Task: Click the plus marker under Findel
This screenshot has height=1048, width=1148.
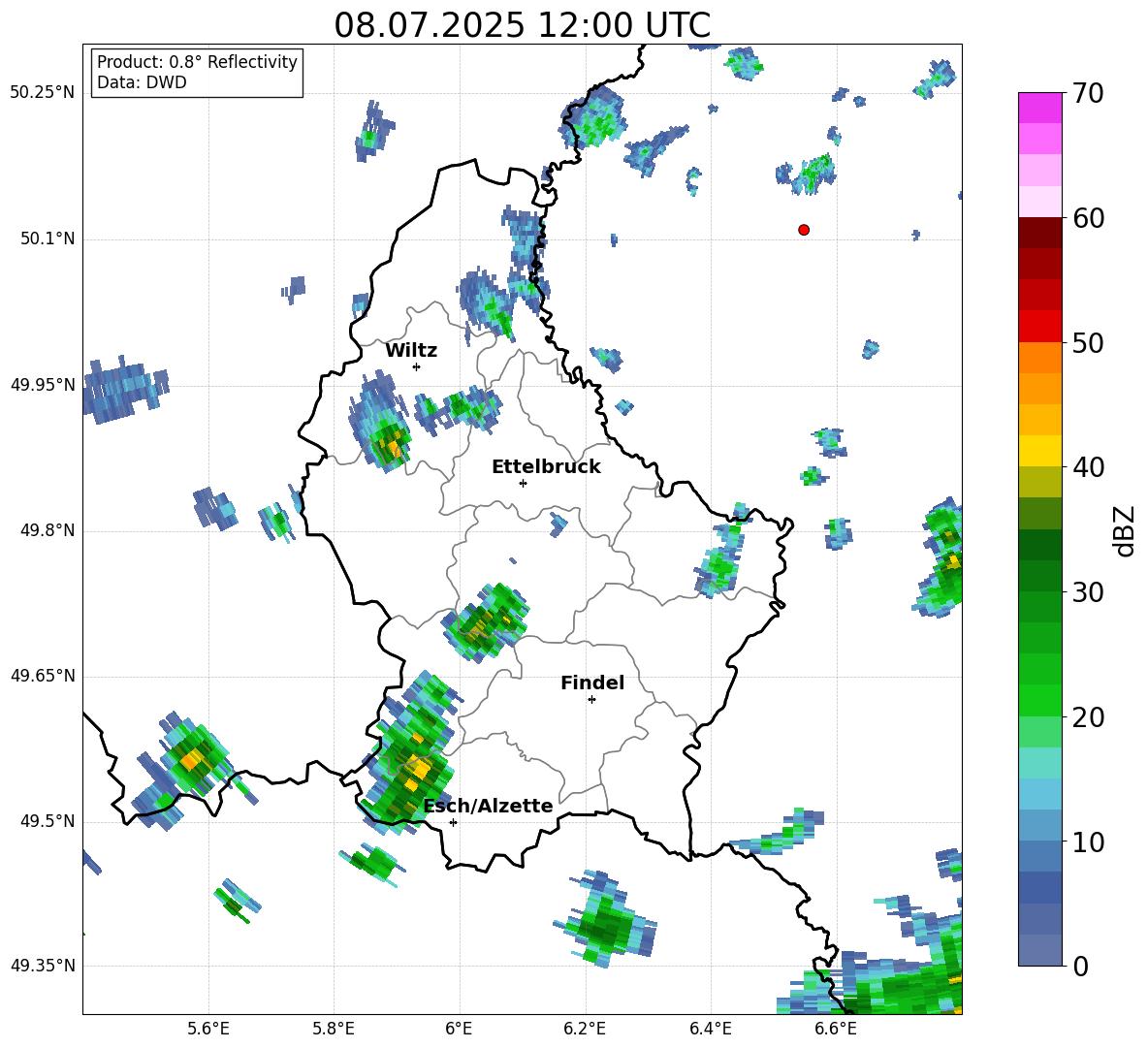Action: [591, 700]
